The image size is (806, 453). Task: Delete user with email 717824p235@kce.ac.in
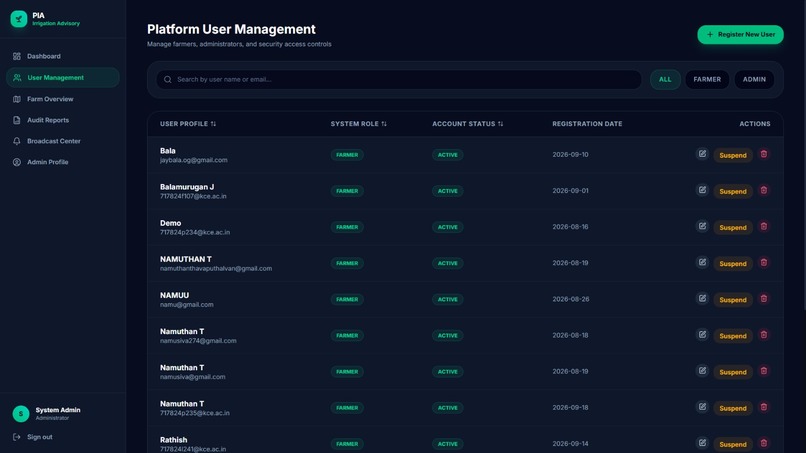point(764,407)
